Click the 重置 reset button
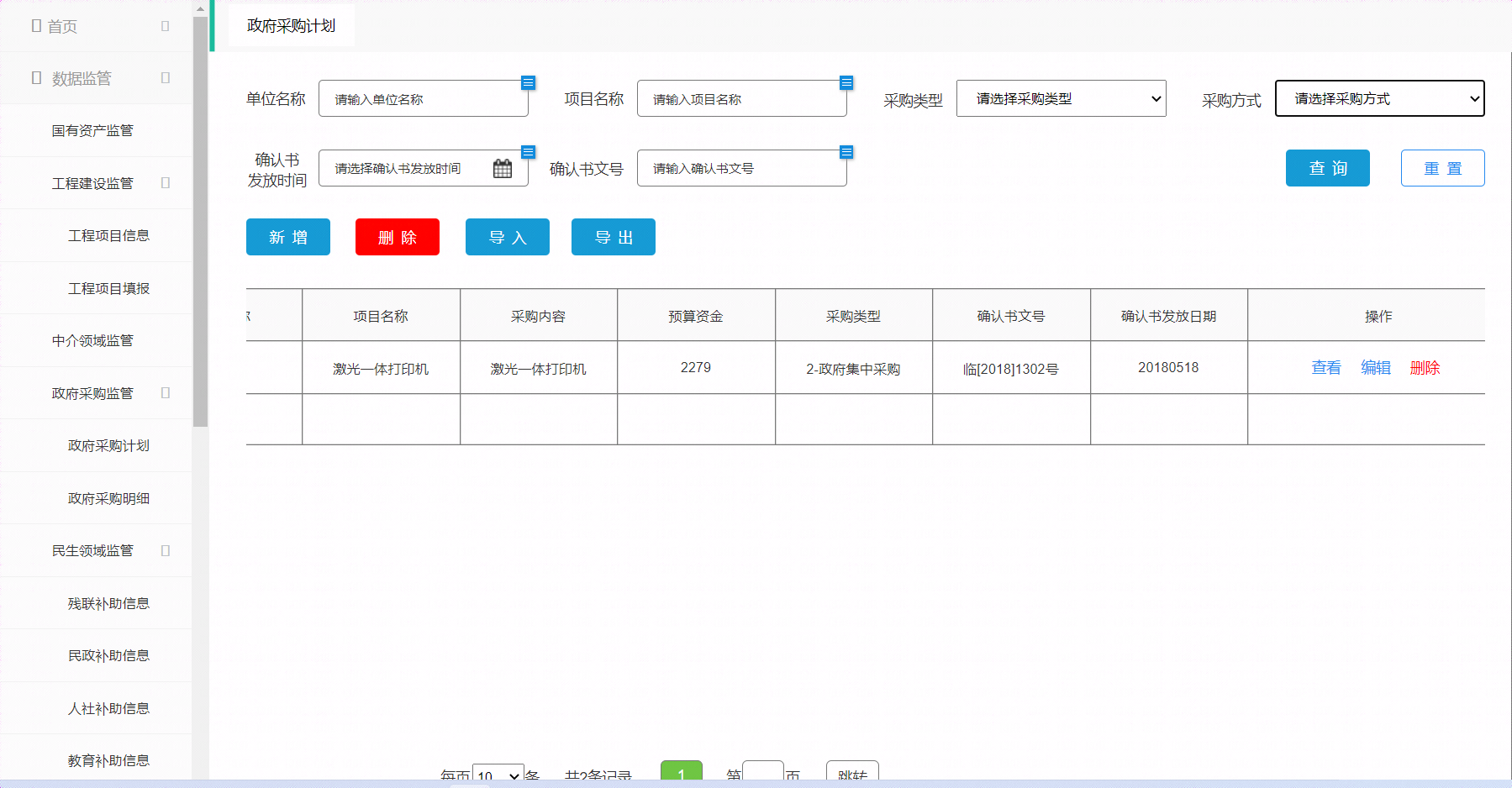1512x788 pixels. point(1443,168)
